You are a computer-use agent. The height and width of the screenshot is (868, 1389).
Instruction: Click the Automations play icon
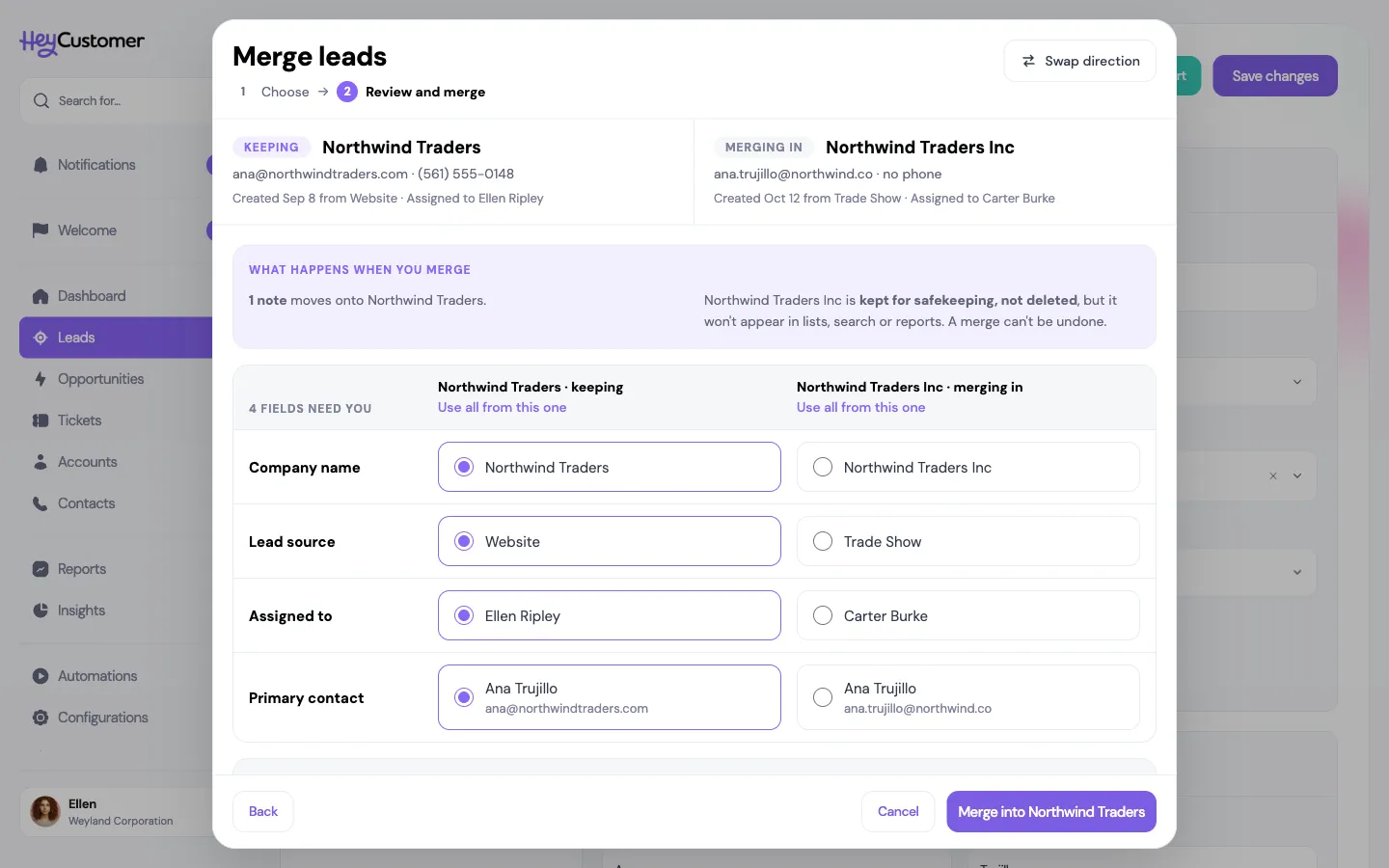point(41,676)
